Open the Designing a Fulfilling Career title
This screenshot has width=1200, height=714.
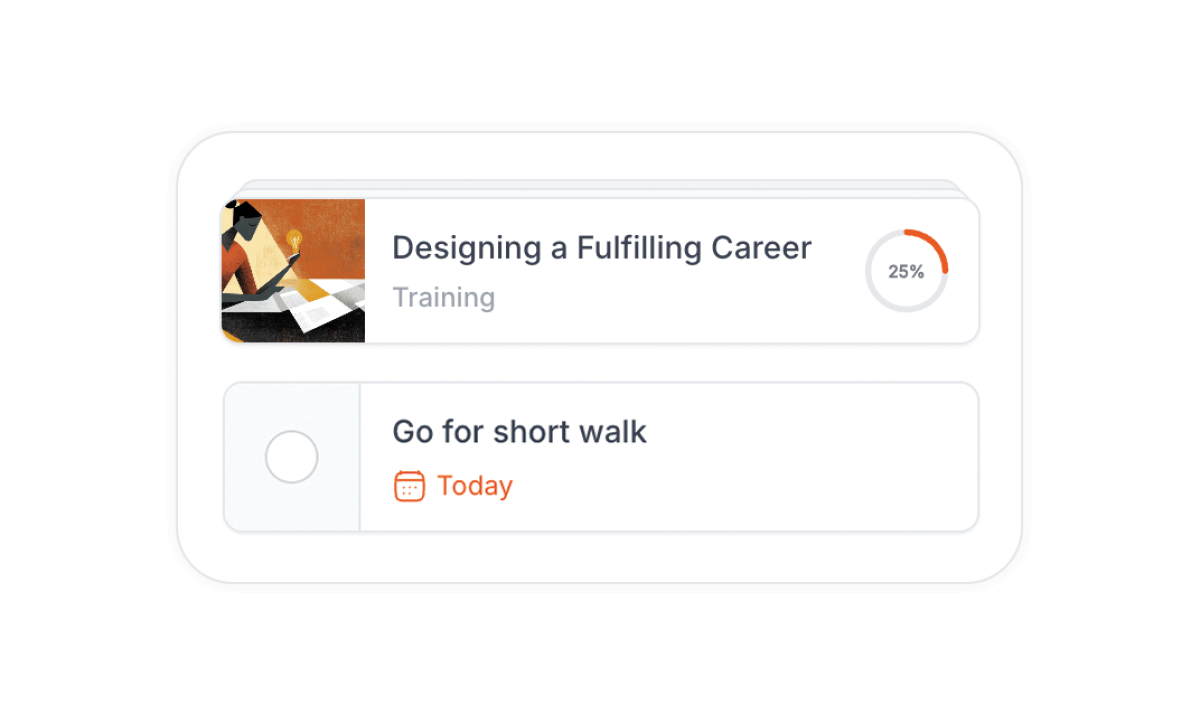click(601, 247)
